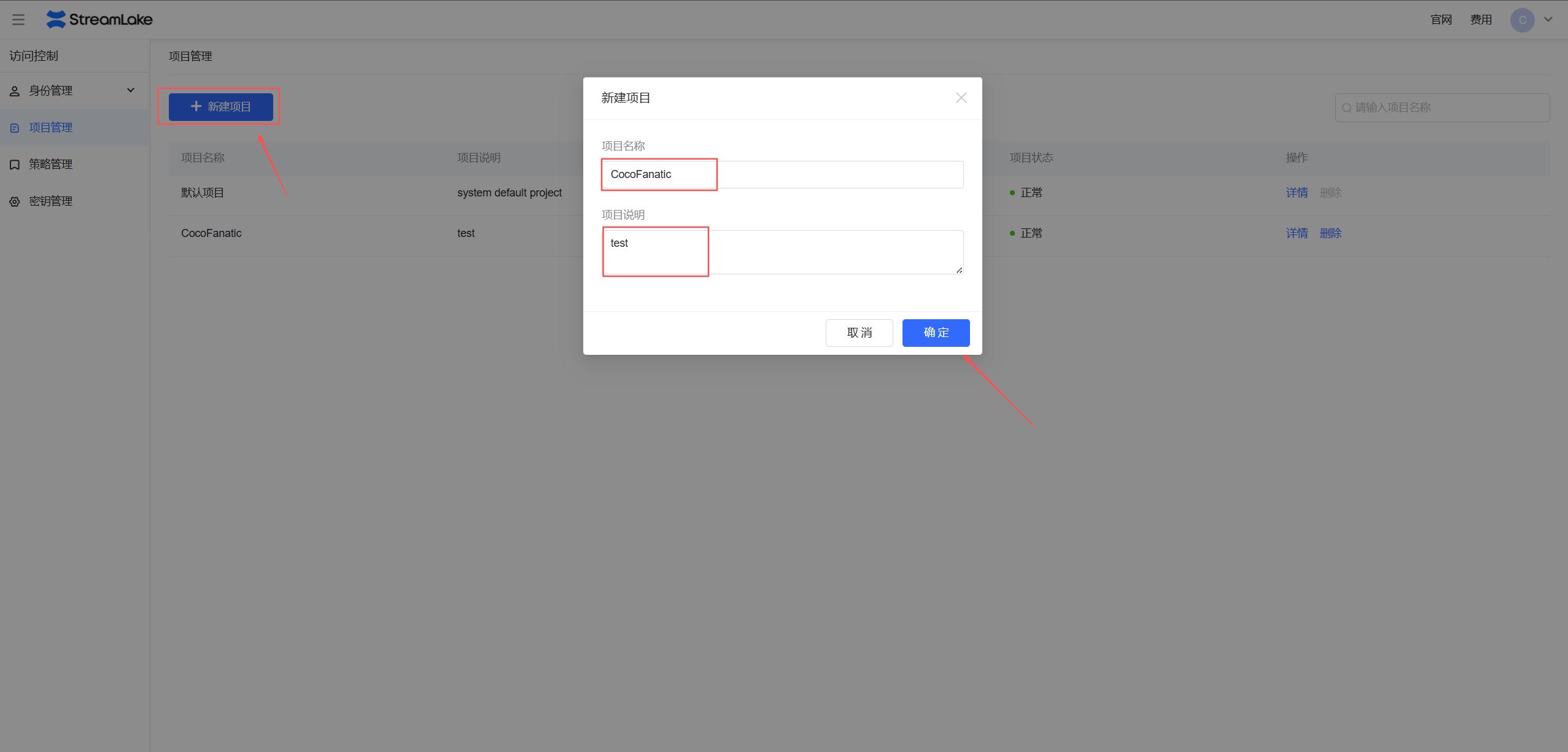Click the 策略管理 bookmark icon
Viewport: 1568px width, 752px height.
pos(15,165)
